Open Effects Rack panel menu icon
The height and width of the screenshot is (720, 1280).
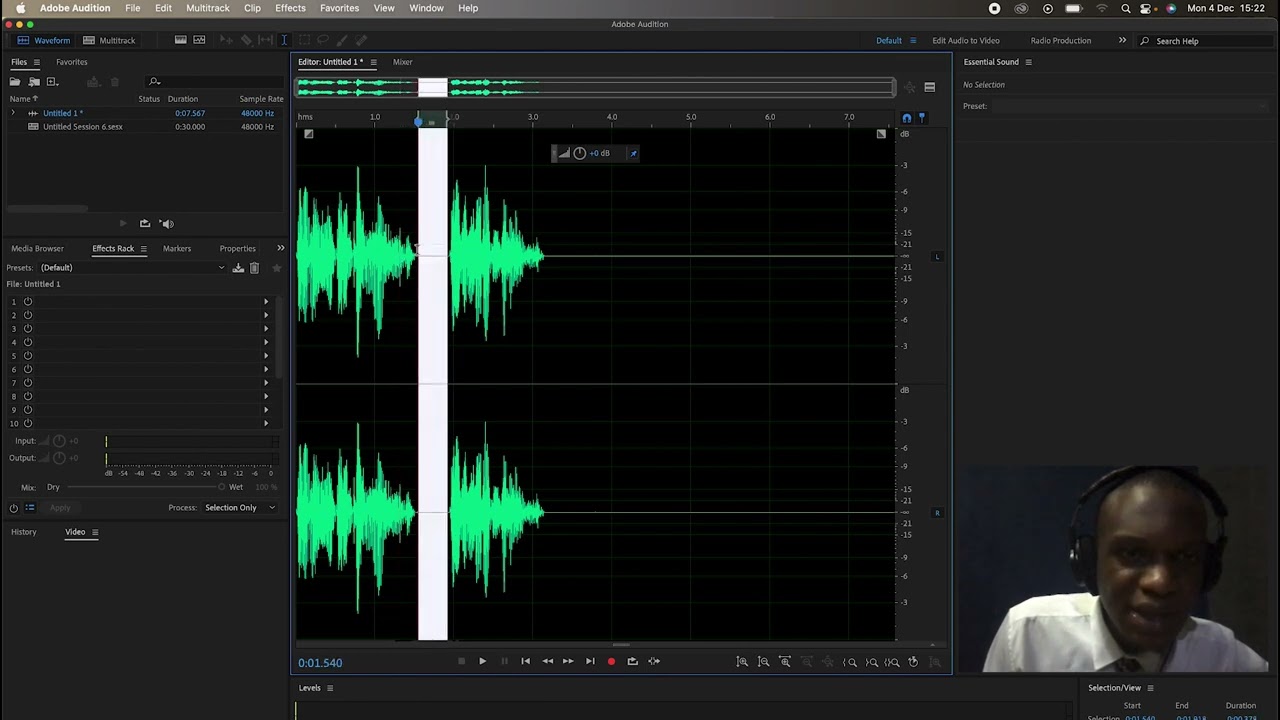143,248
